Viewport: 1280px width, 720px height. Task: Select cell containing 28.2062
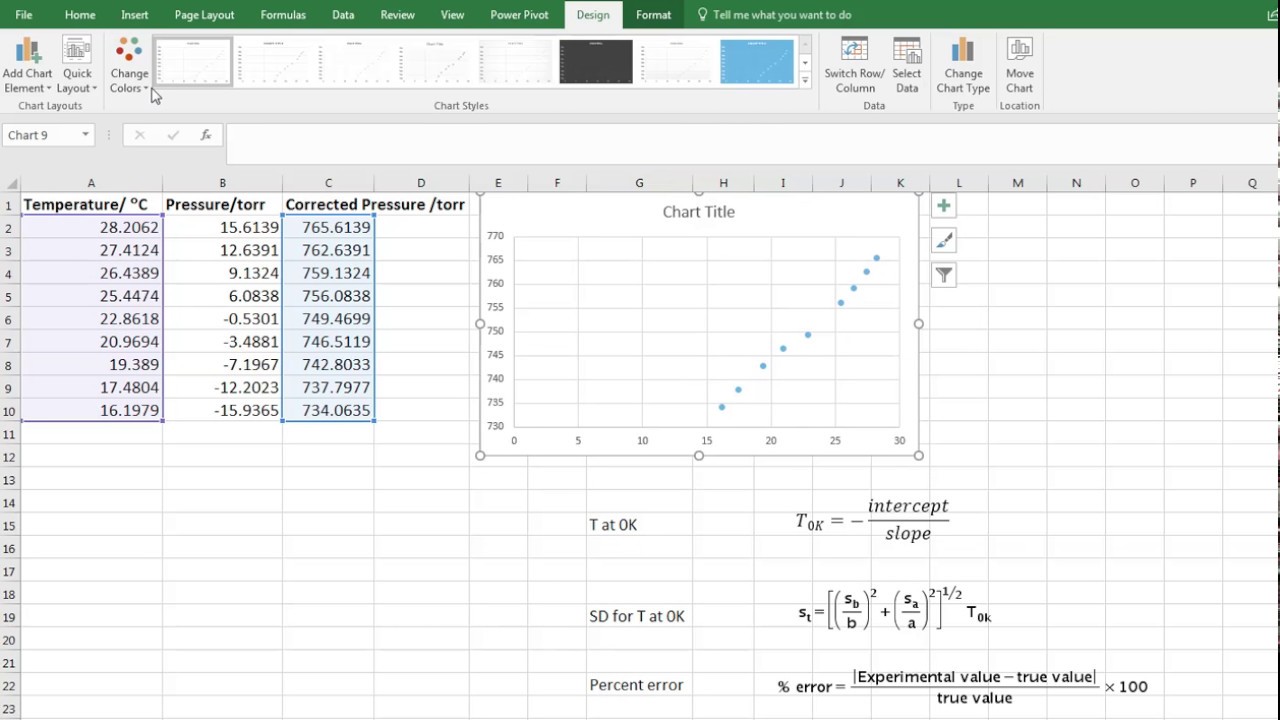(91, 228)
